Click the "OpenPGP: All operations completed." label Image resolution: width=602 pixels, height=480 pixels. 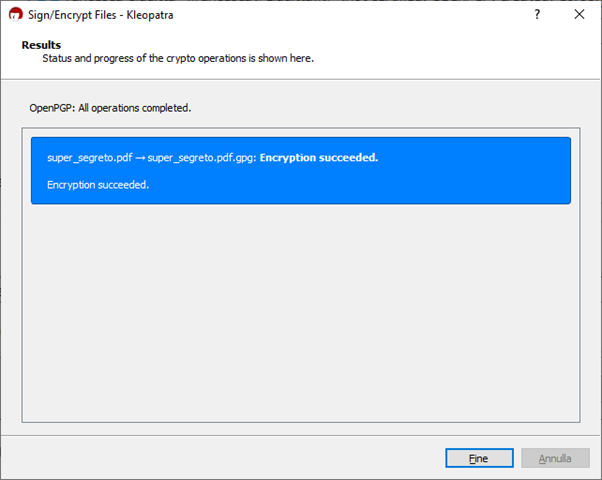tap(110, 107)
